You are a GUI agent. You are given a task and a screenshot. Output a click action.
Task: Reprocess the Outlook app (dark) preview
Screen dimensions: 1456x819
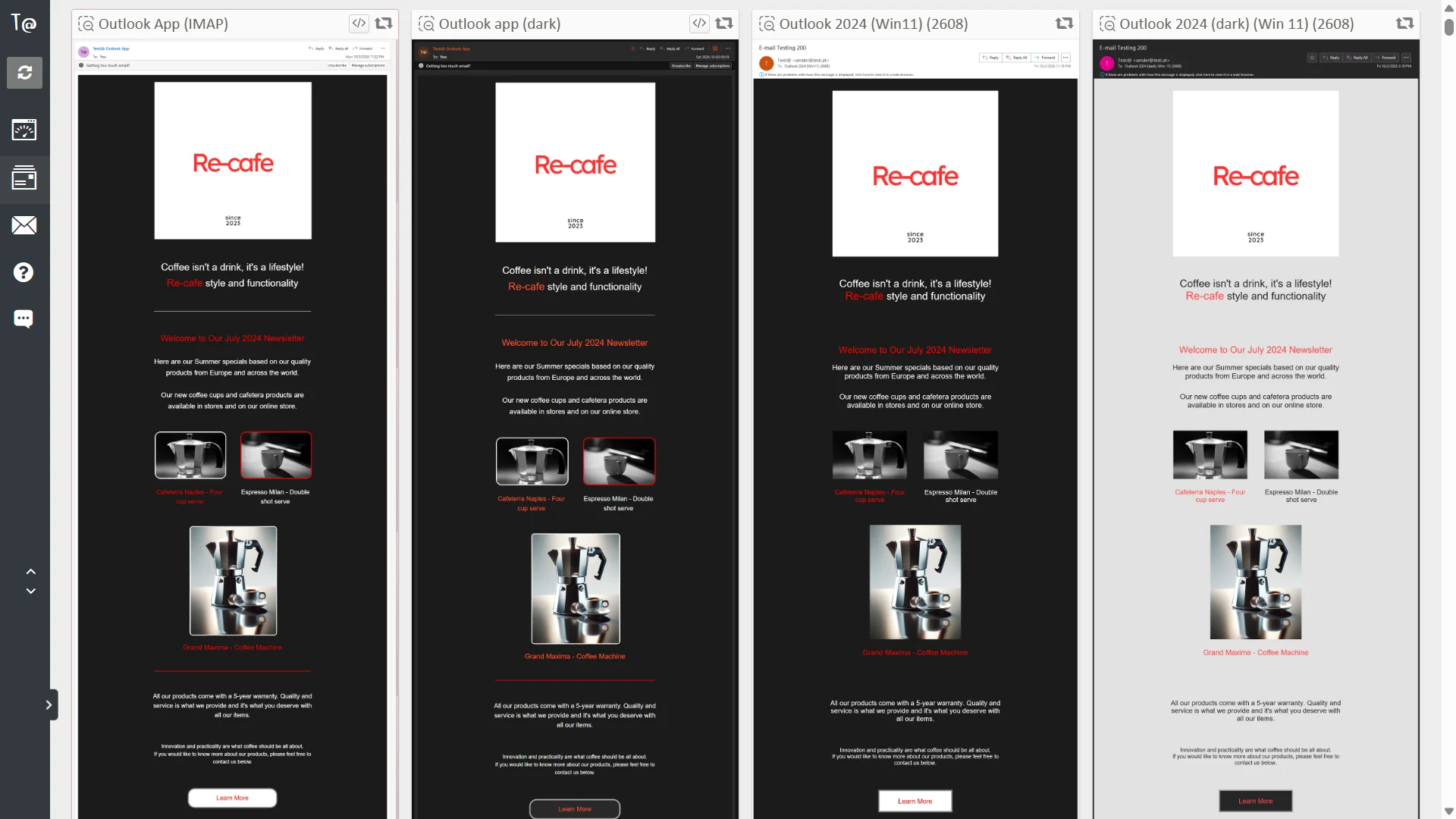point(724,24)
